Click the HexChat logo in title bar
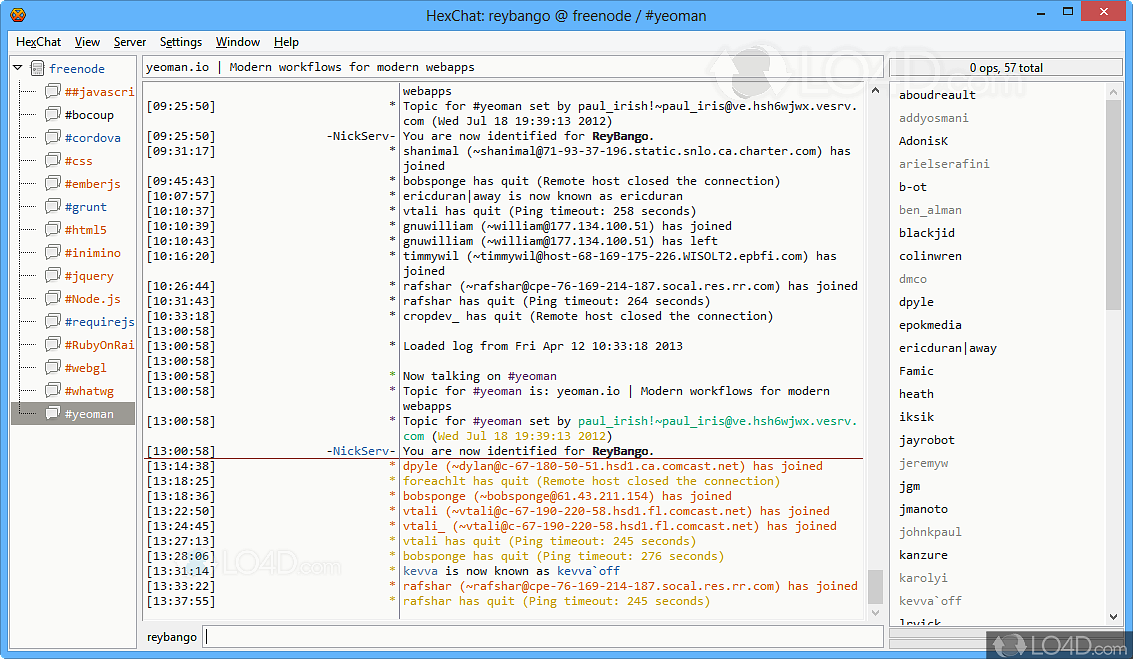 17,14
